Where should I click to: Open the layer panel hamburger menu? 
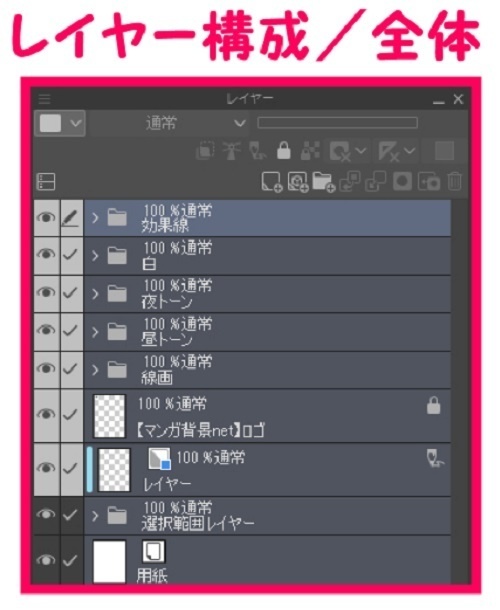point(45,99)
